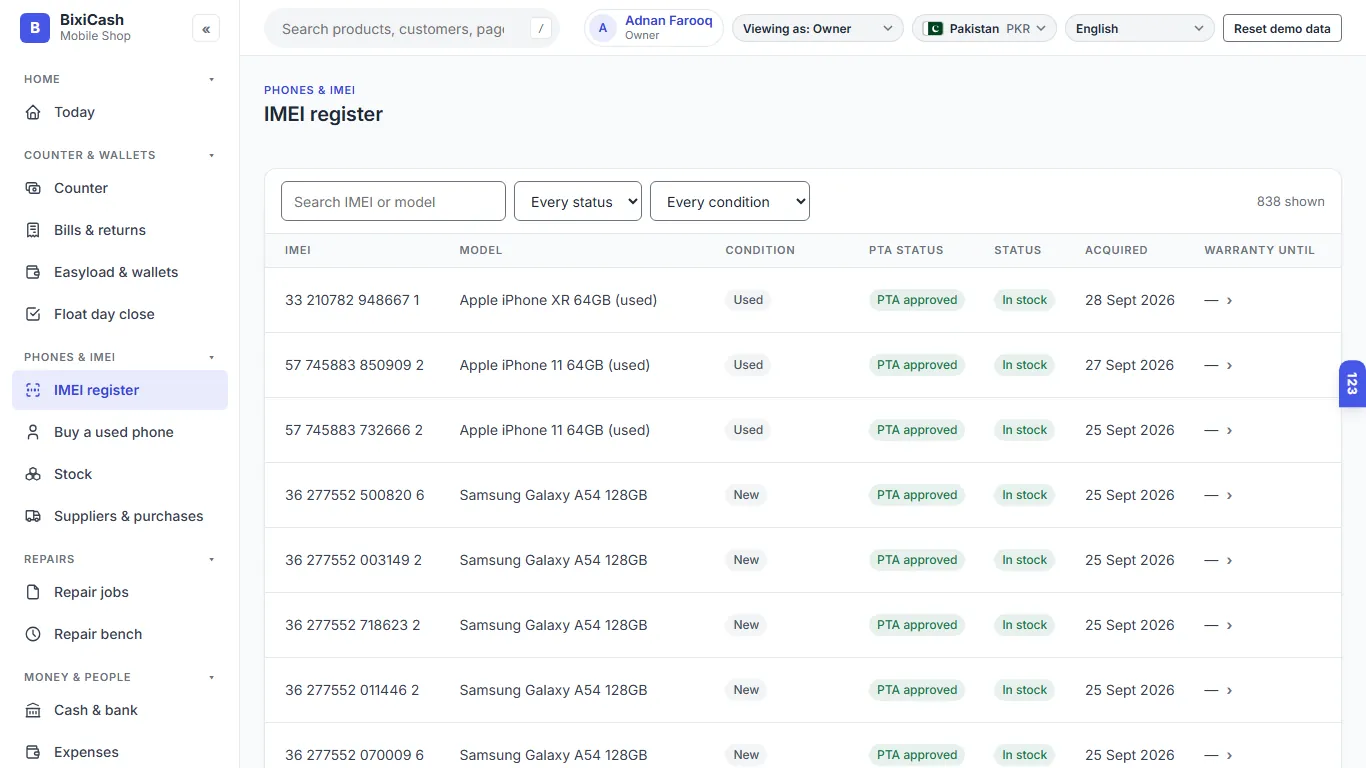Open the Every status dropdown
The image size is (1366, 768).
pyautogui.click(x=578, y=201)
